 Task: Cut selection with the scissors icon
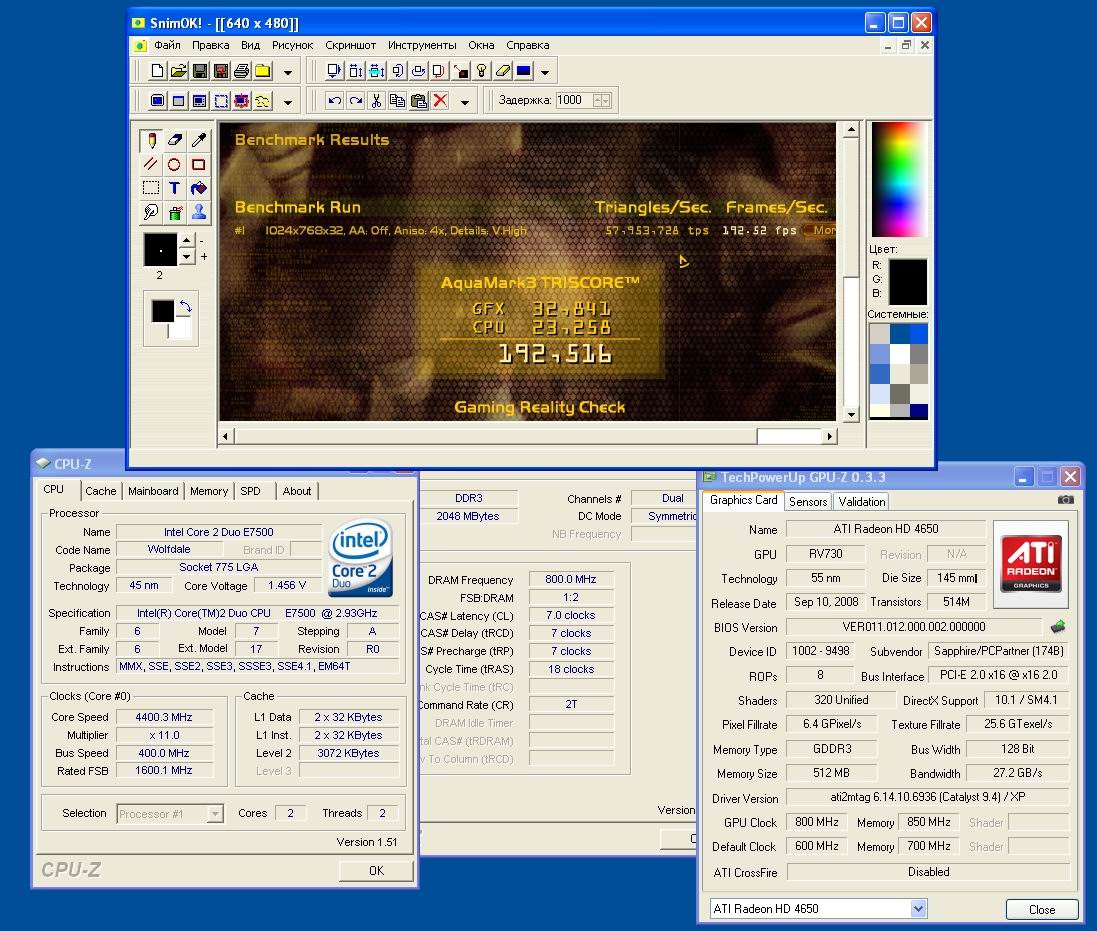[x=376, y=101]
